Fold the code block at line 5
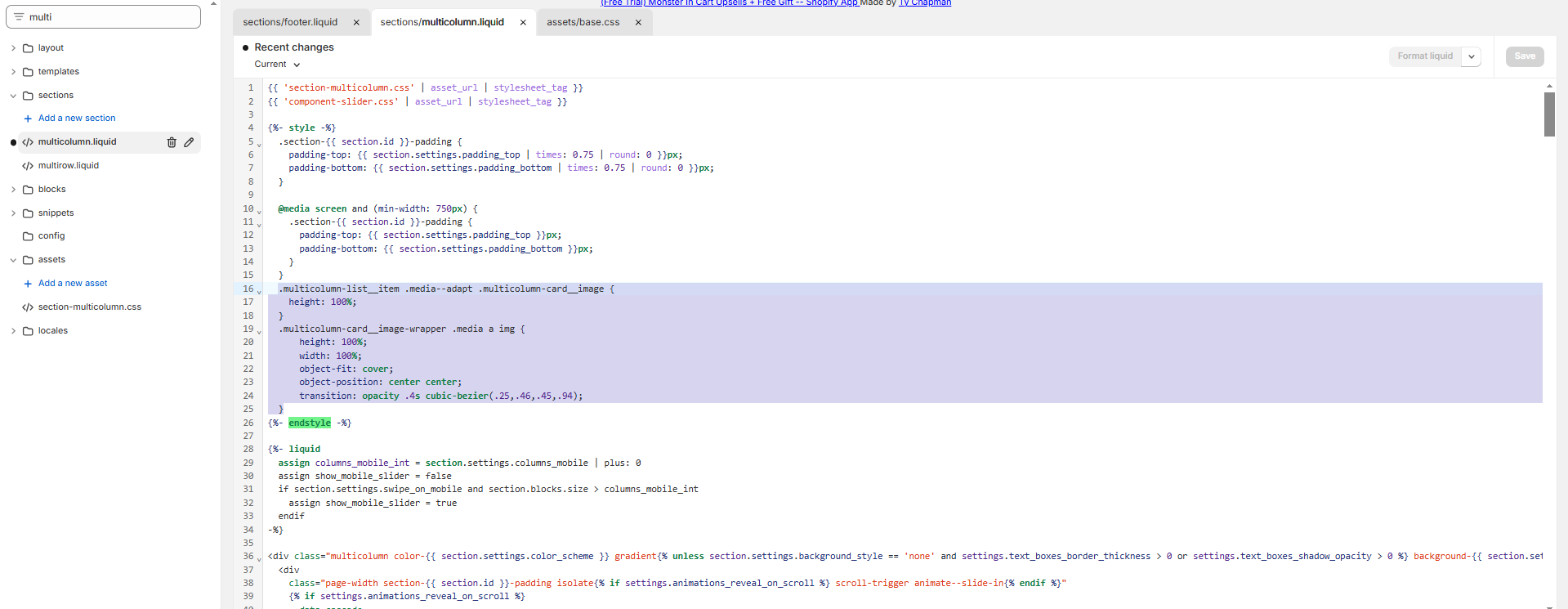The width and height of the screenshot is (1568, 609). click(259, 144)
